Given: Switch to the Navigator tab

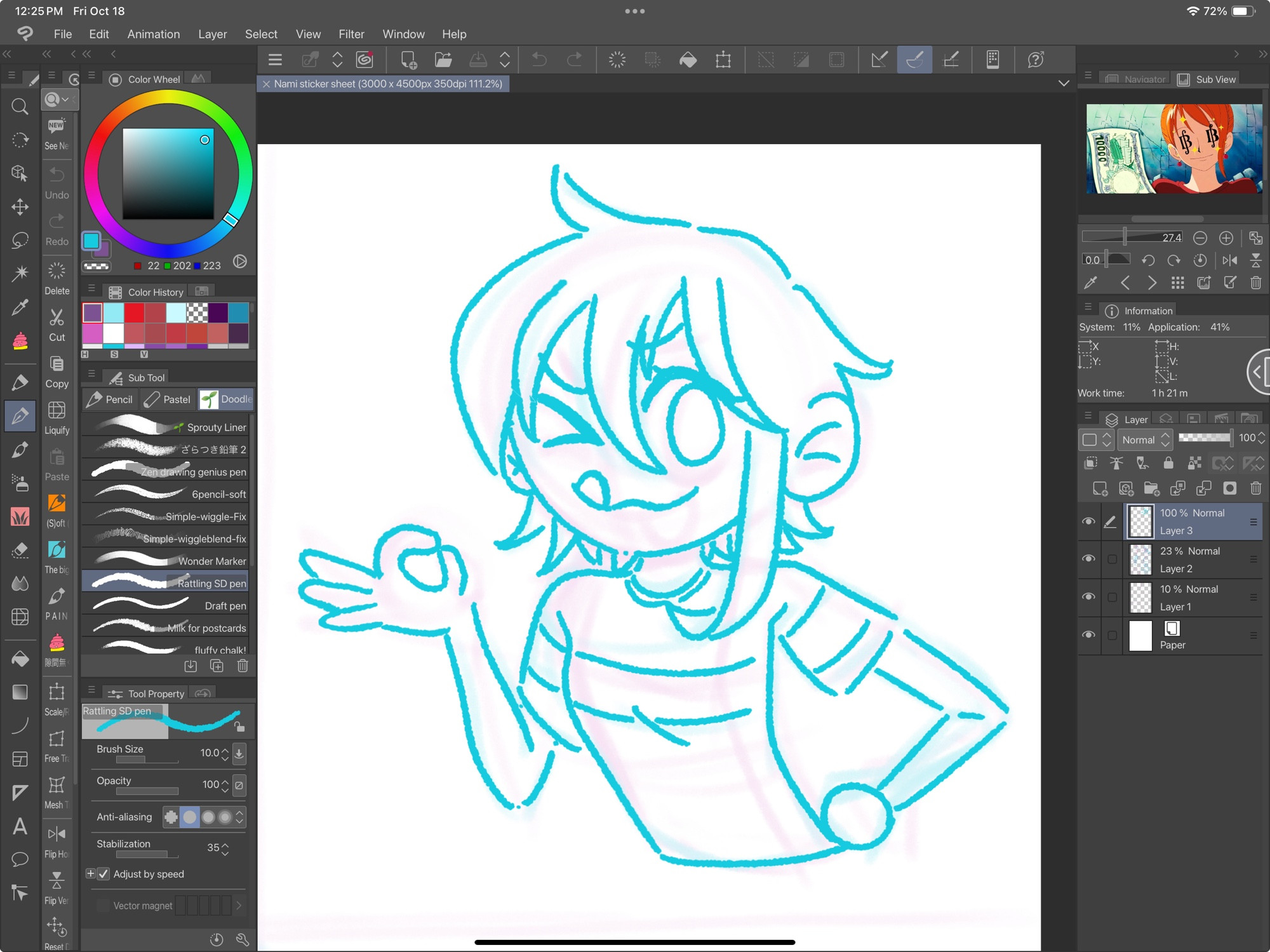Looking at the screenshot, I should pos(1137,79).
